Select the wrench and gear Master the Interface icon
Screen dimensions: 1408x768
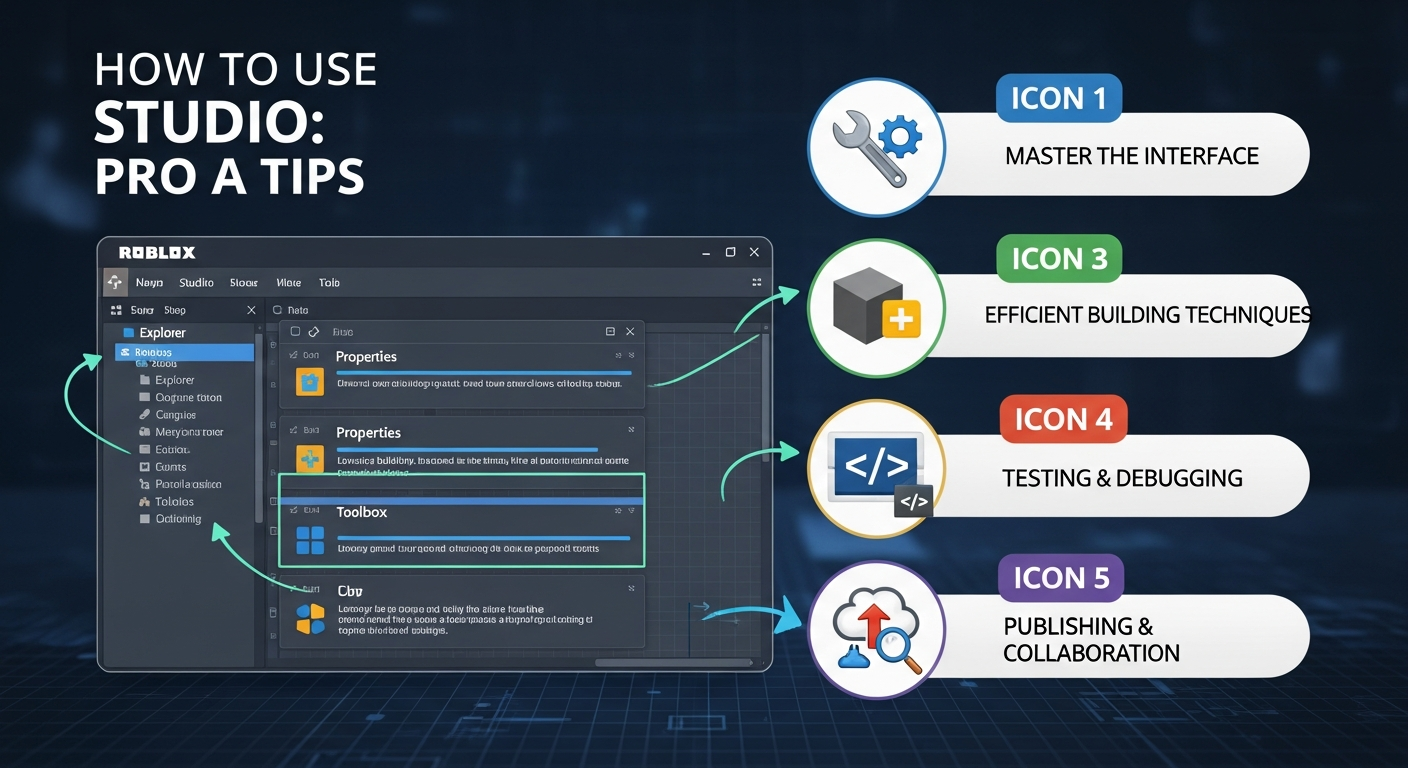876,148
